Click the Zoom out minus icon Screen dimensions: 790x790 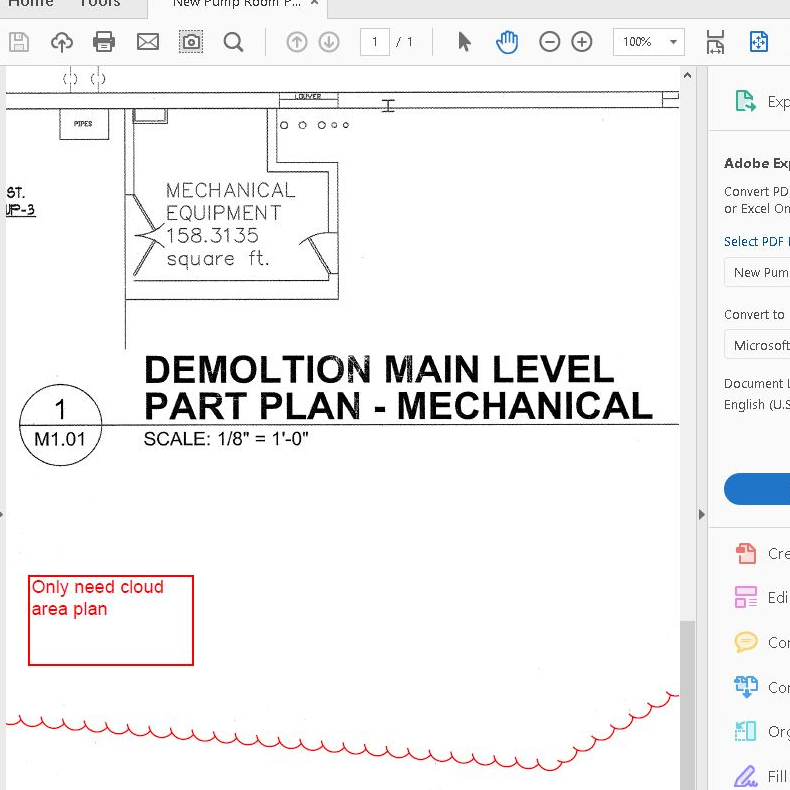pyautogui.click(x=549, y=42)
